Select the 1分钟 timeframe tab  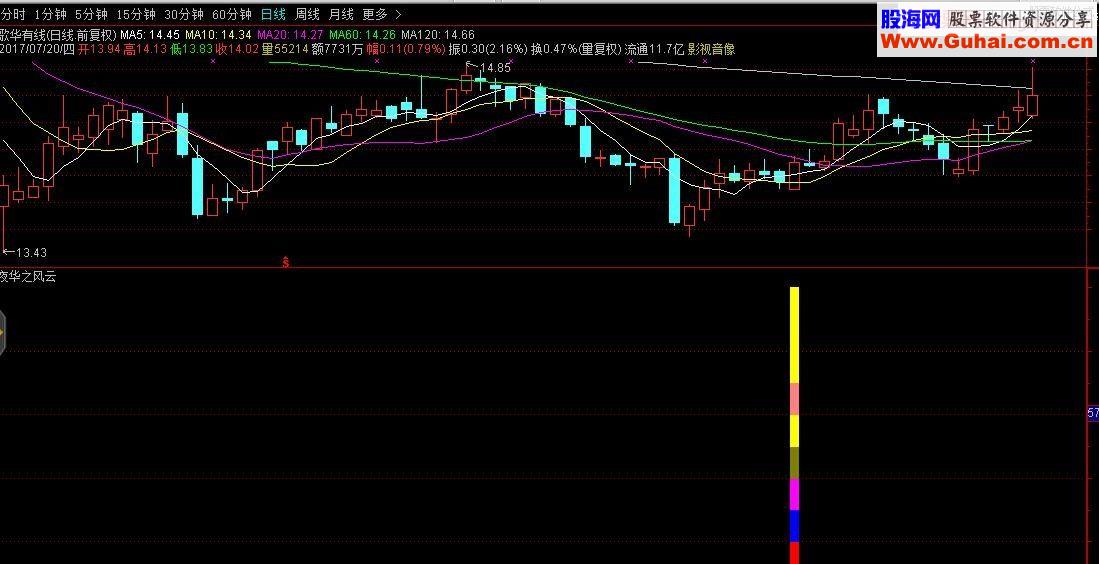(x=51, y=14)
